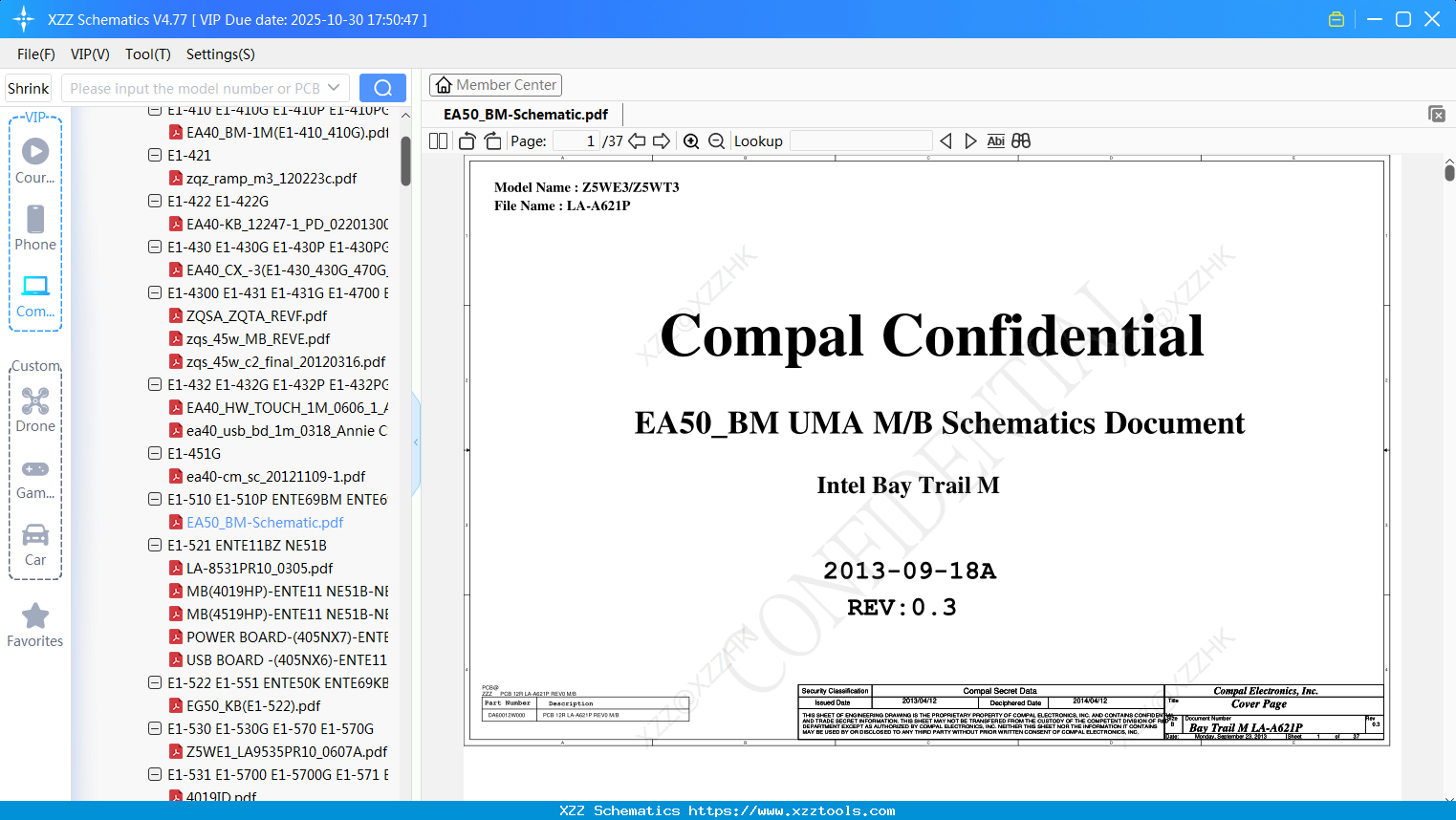This screenshot has height=820, width=1456.
Task: Open the POWER BOARD-(405NX7)-ENTE file
Action: click(x=287, y=637)
